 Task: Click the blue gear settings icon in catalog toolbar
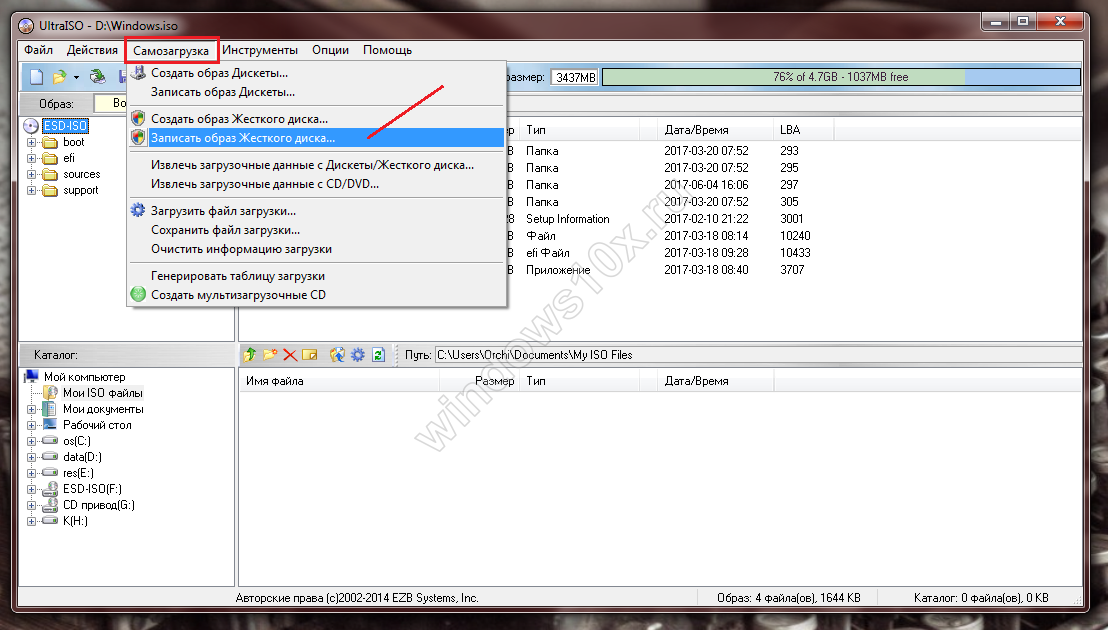[x=358, y=355]
